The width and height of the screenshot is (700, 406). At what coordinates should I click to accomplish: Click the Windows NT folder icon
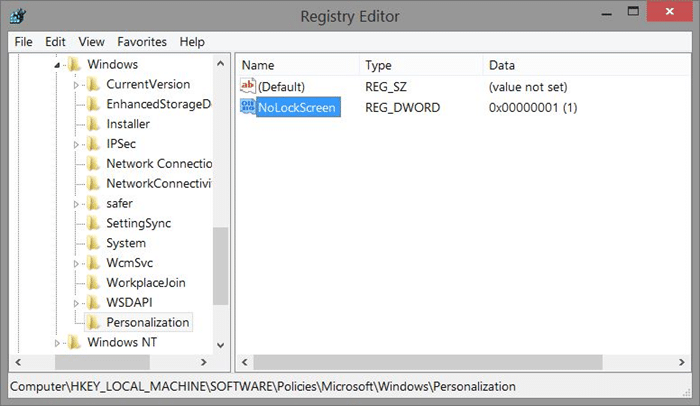click(74, 342)
